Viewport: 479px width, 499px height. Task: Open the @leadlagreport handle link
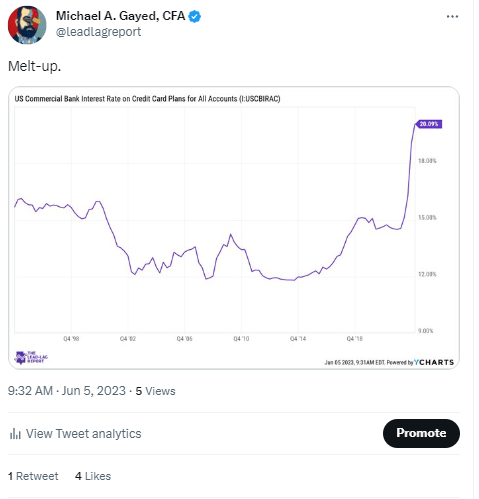pos(98,32)
